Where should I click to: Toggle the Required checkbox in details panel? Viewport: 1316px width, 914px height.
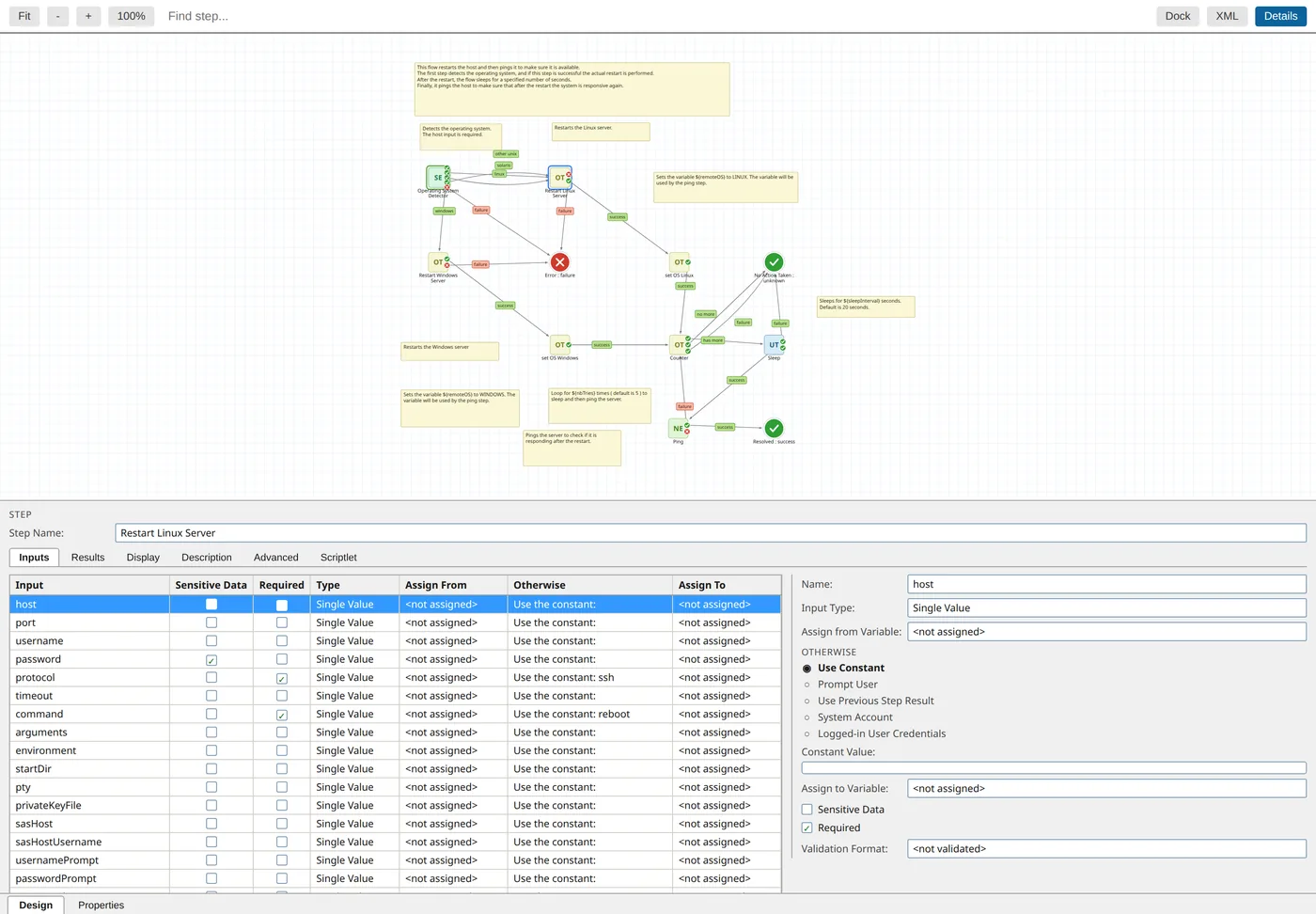[x=807, y=828]
